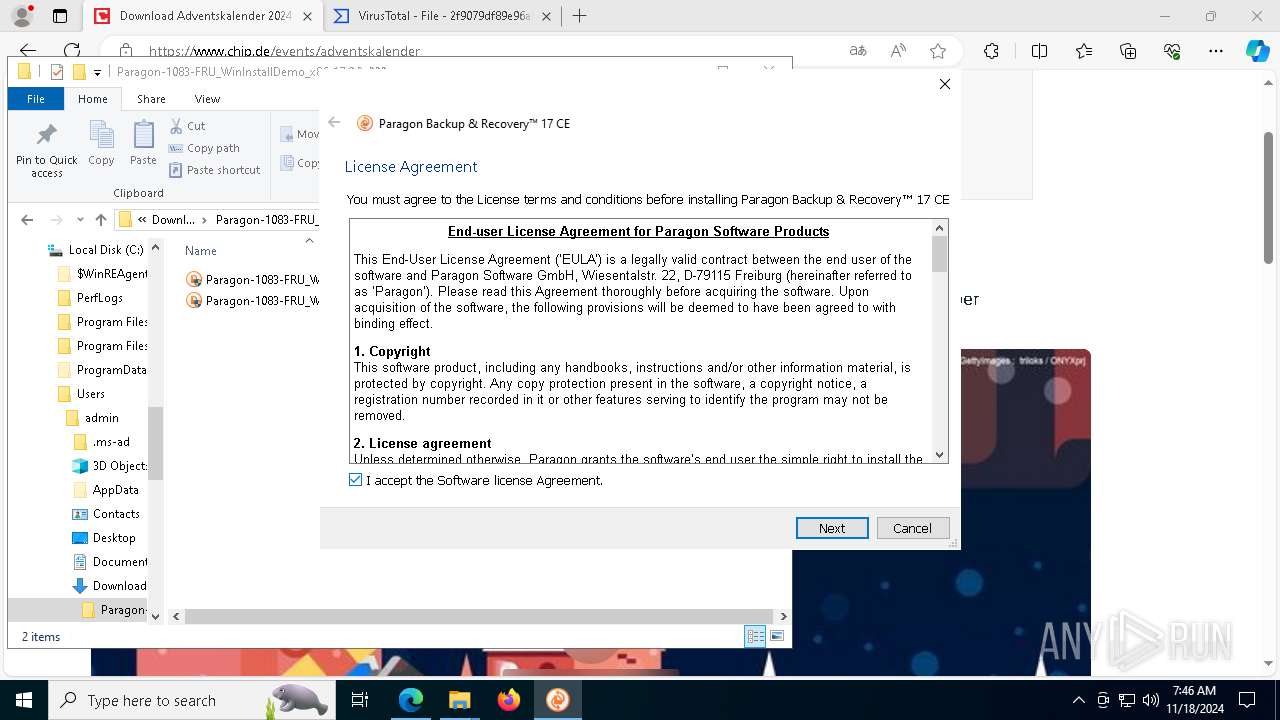Click the Copy ribbon icon

tap(101, 144)
